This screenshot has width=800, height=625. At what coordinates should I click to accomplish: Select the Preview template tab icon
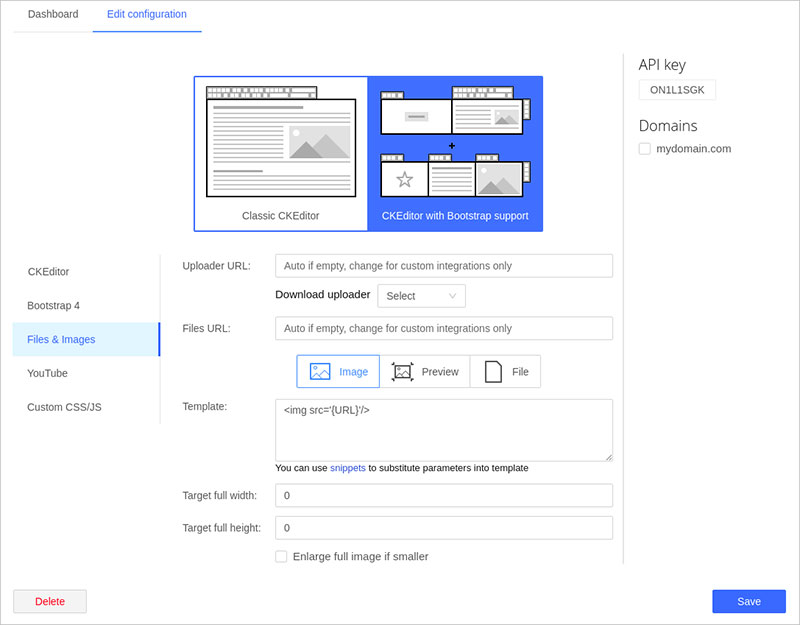click(403, 371)
